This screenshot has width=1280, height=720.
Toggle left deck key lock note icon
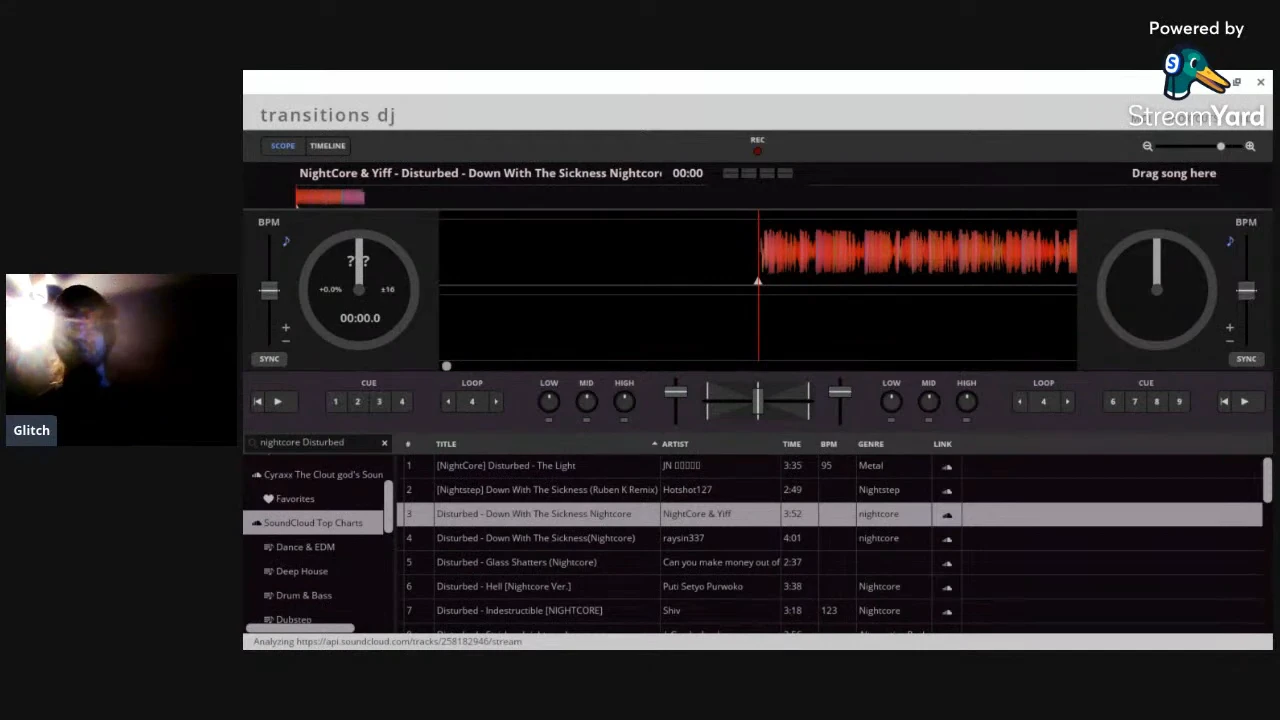pos(285,241)
